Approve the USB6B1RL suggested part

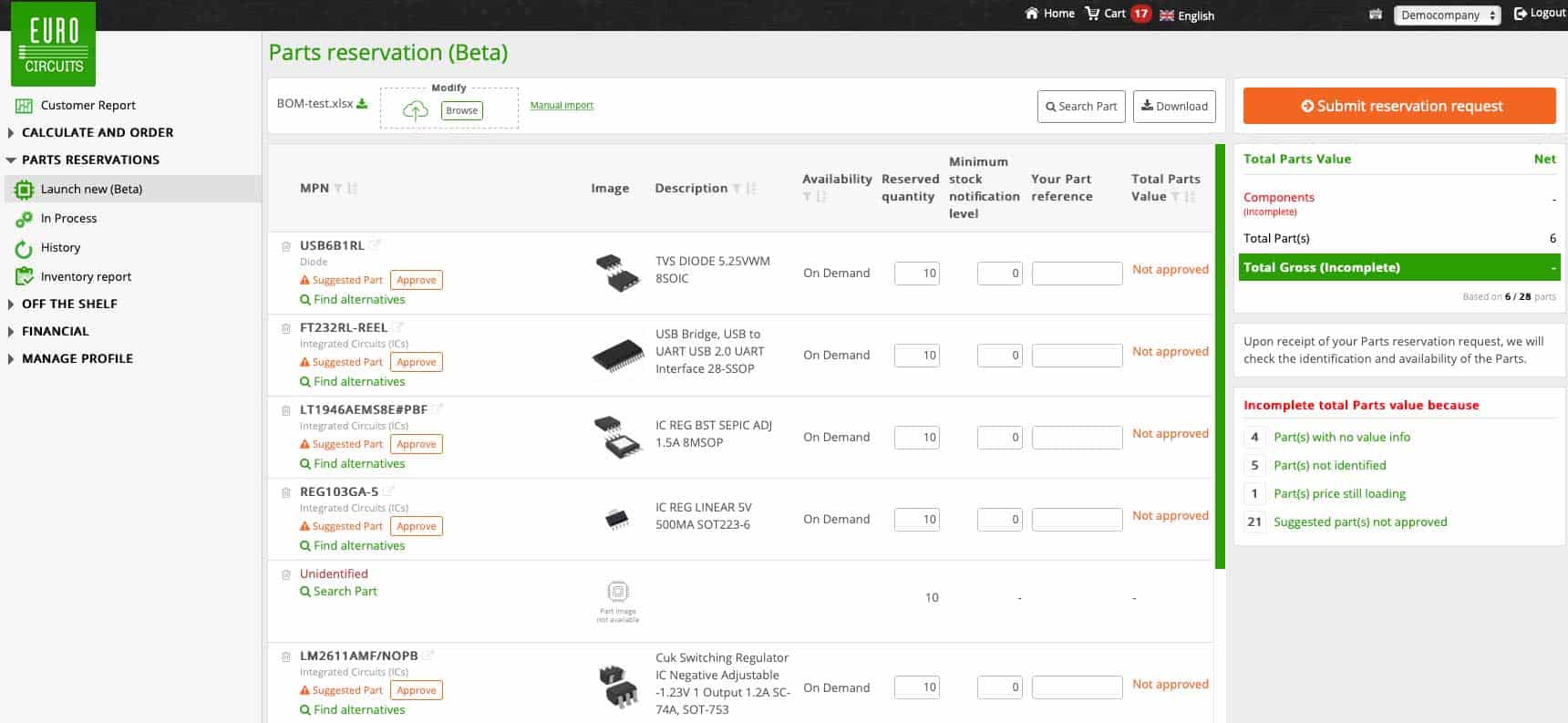417,280
